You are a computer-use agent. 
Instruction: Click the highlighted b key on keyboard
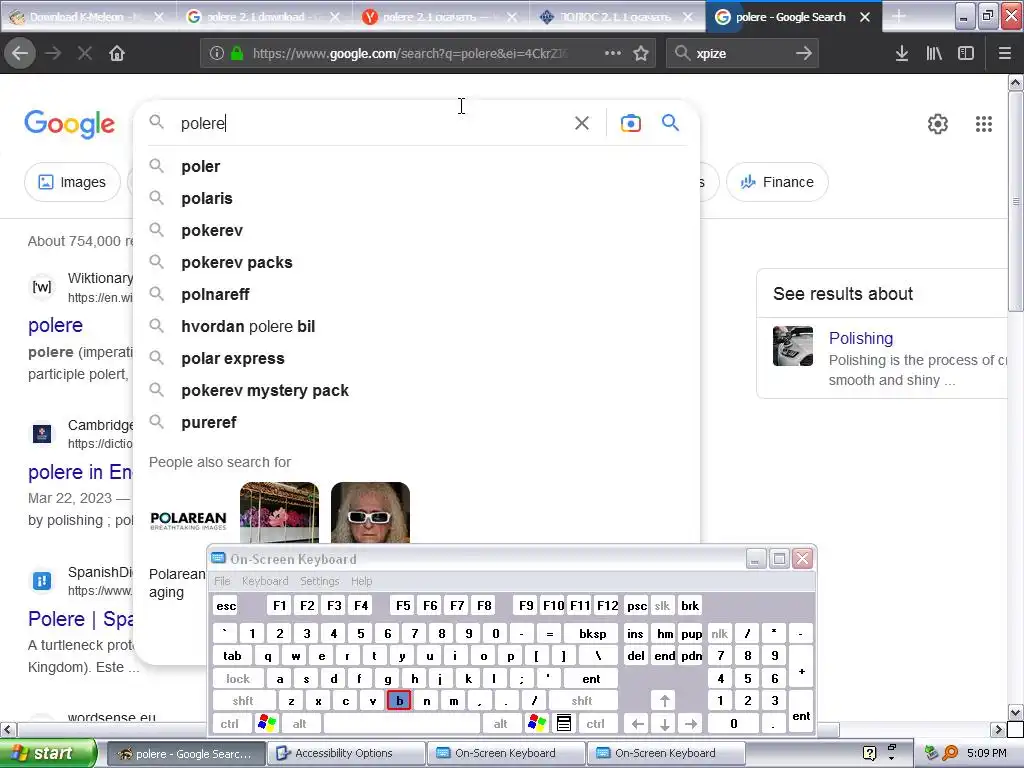399,701
